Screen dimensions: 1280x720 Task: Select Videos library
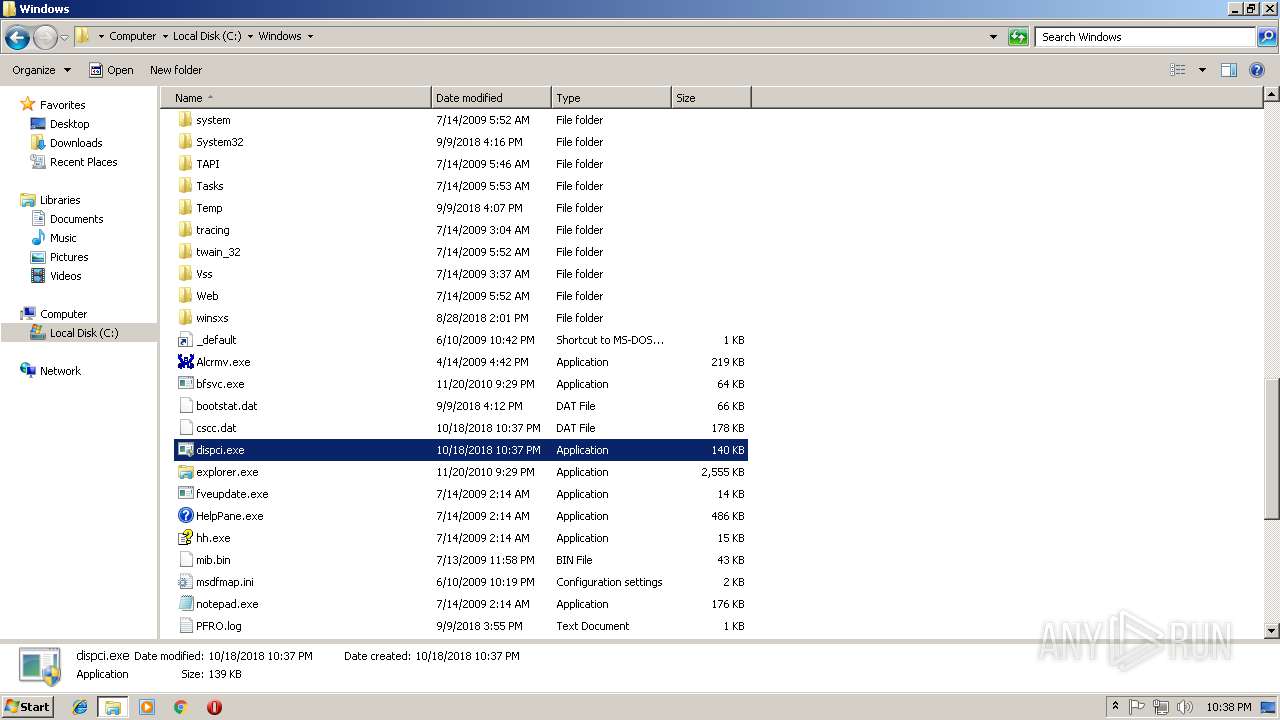[x=66, y=276]
